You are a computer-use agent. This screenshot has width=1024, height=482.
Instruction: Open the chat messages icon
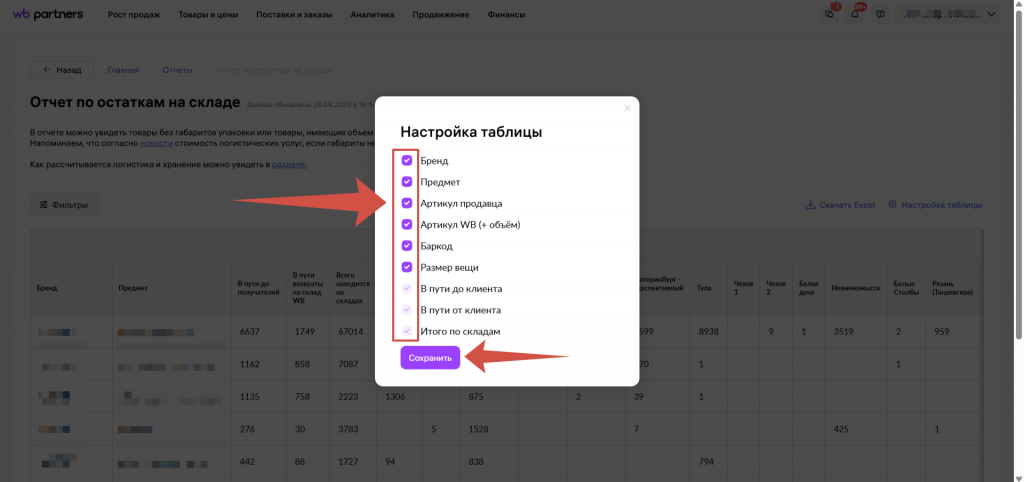click(x=829, y=15)
